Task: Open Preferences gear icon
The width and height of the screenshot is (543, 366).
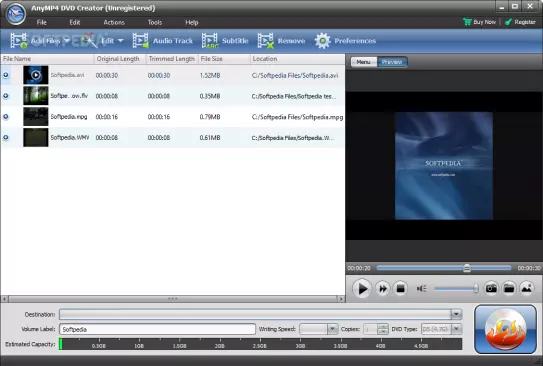Action: [322, 41]
